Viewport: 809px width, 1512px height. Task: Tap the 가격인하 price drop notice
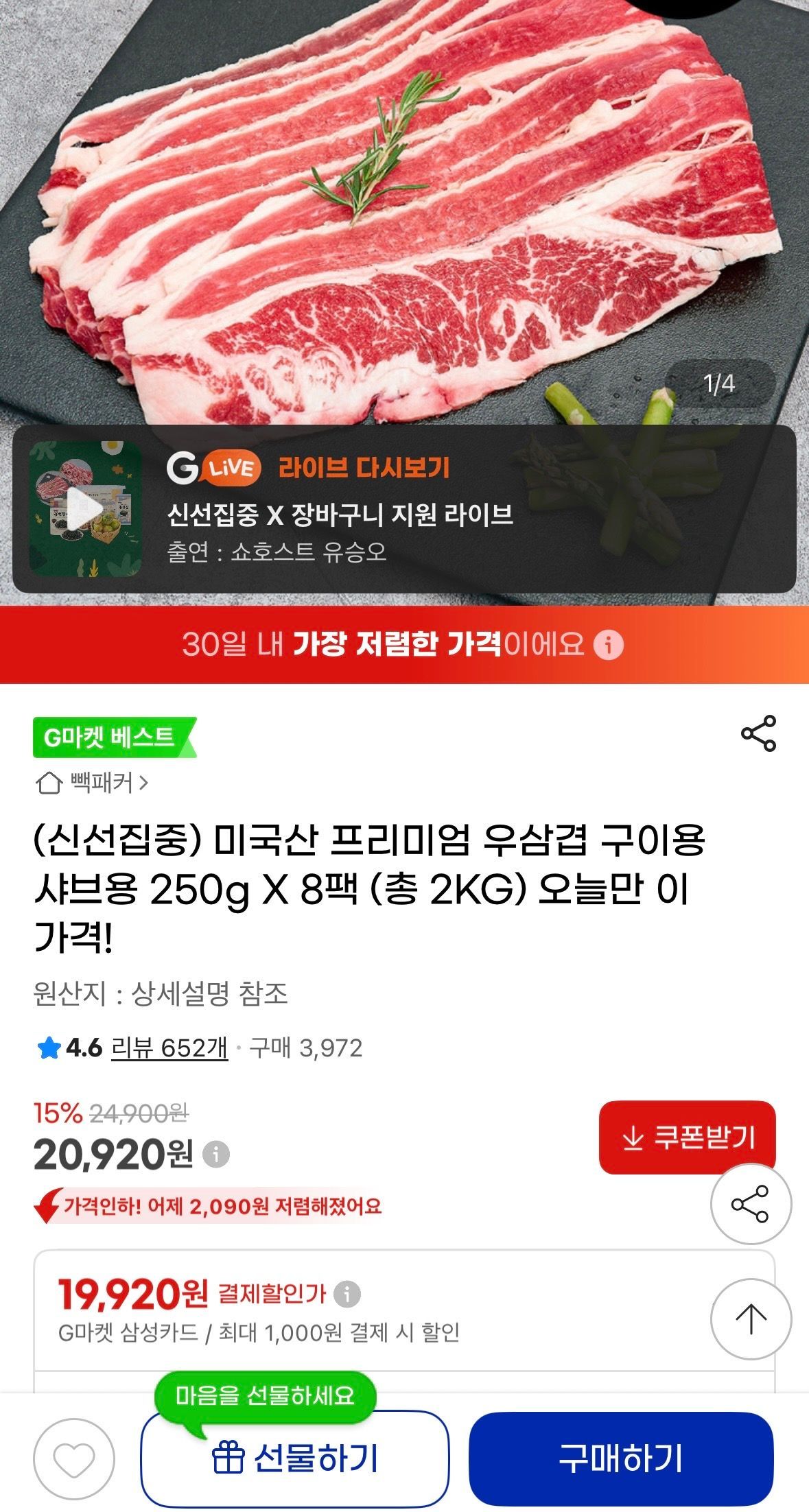pyautogui.click(x=209, y=1205)
